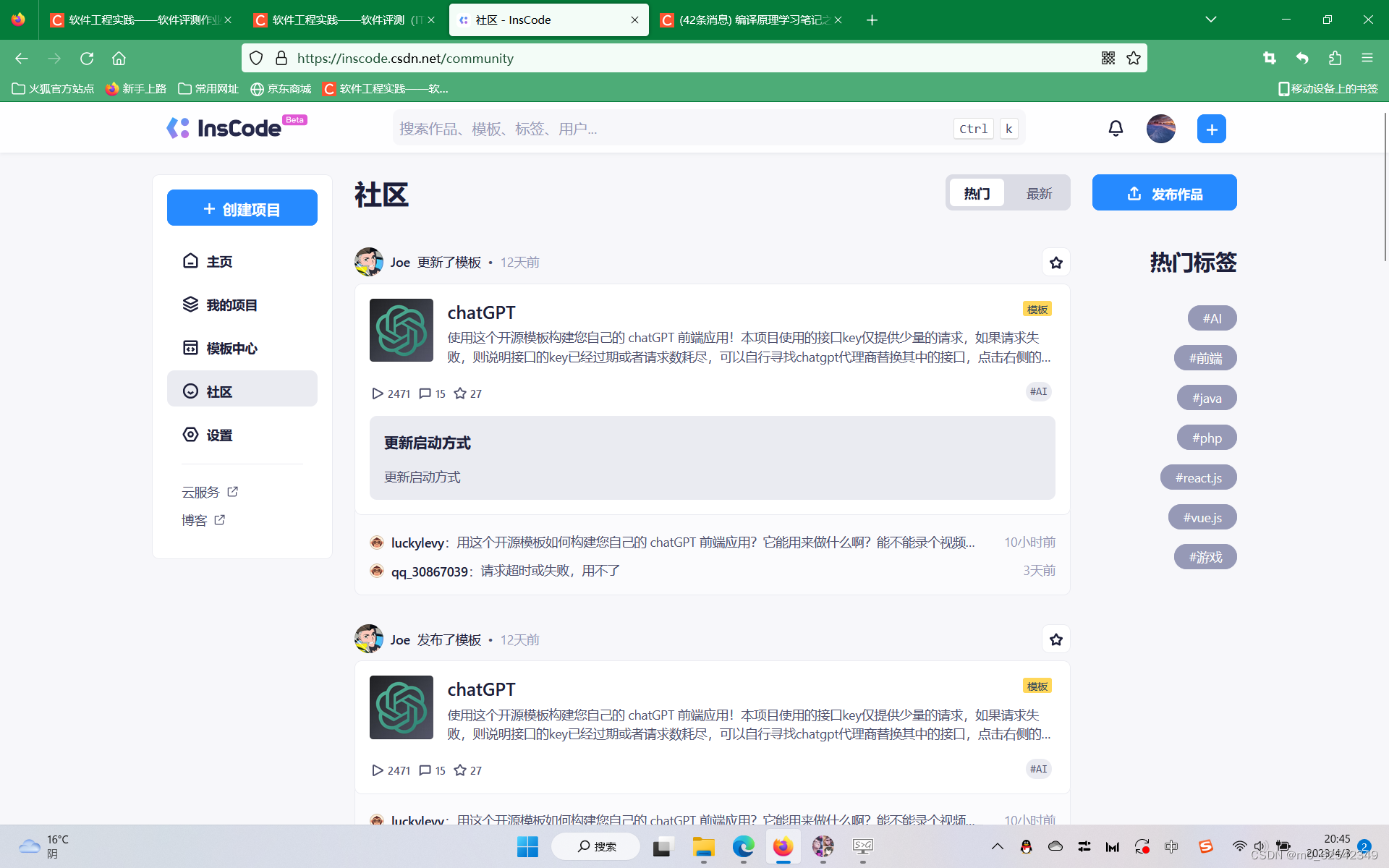Star the second chatGPT post by Joe
Screen dimensions: 1389x868
(1055, 639)
